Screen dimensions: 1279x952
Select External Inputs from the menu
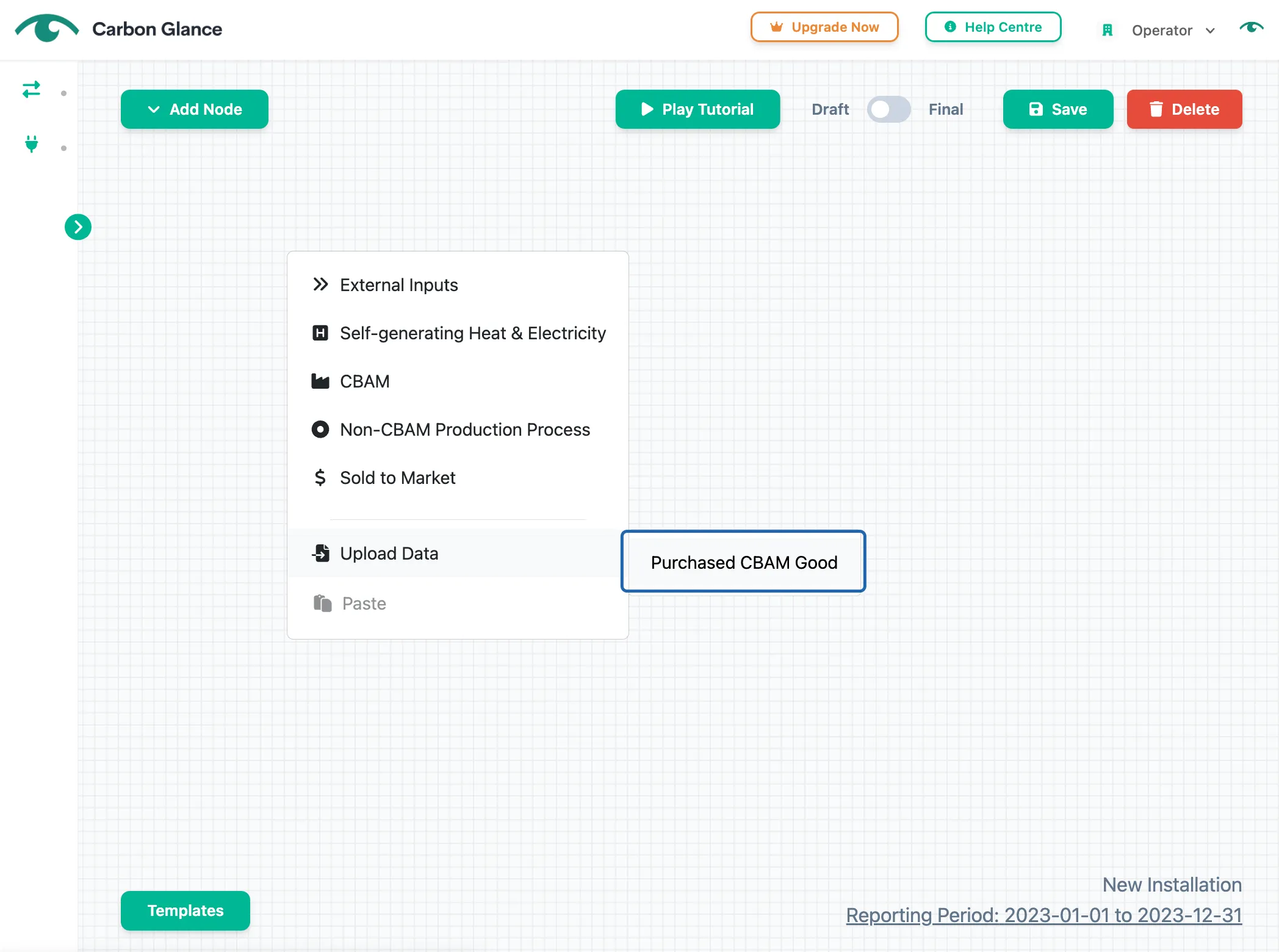tap(458, 285)
